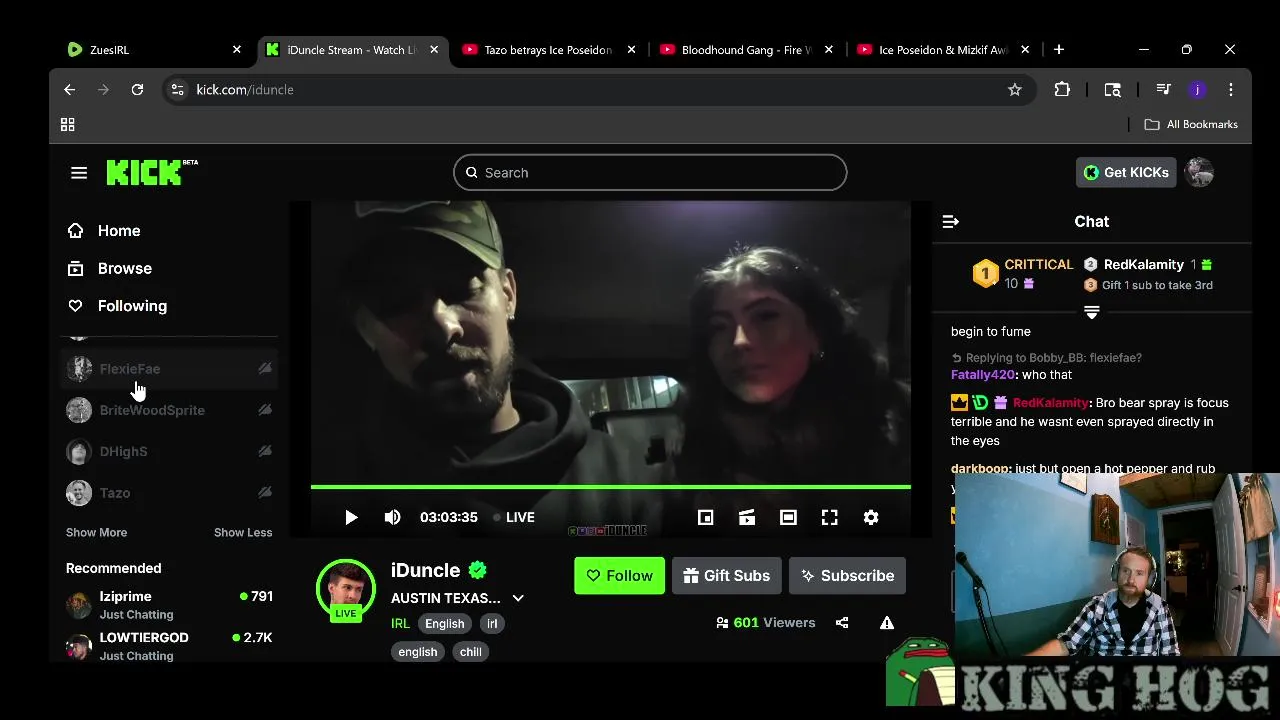Share the stream via share icon
This screenshot has height=720, width=1280.
pyautogui.click(x=842, y=623)
